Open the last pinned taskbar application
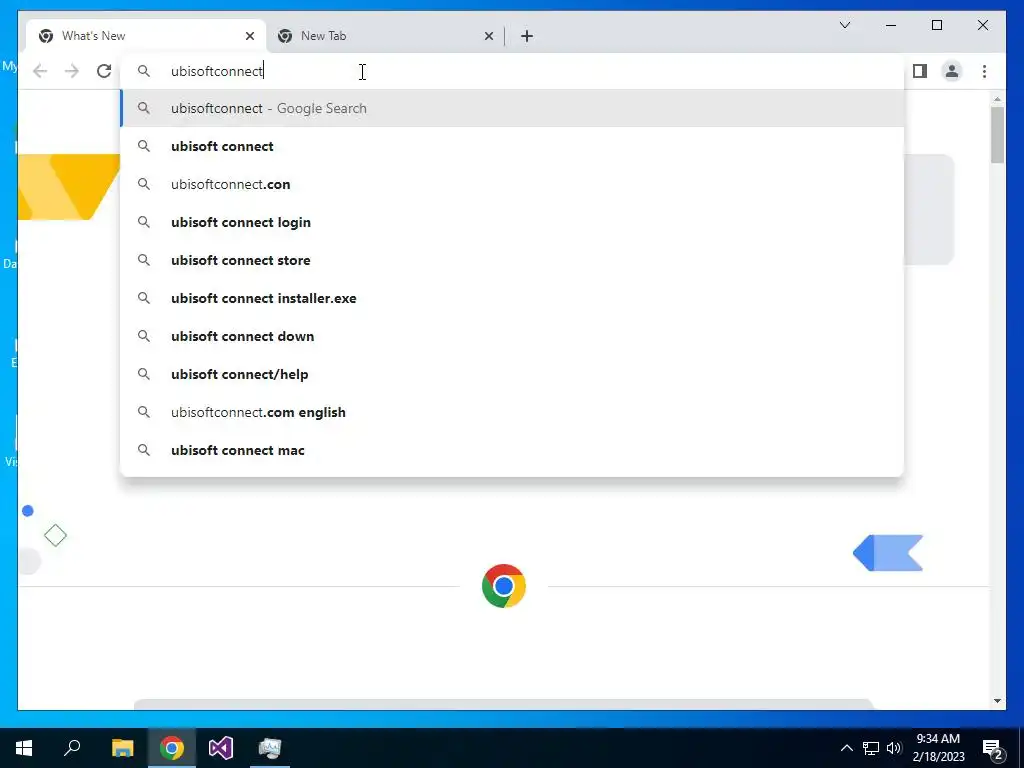1024x768 pixels. coord(270,748)
